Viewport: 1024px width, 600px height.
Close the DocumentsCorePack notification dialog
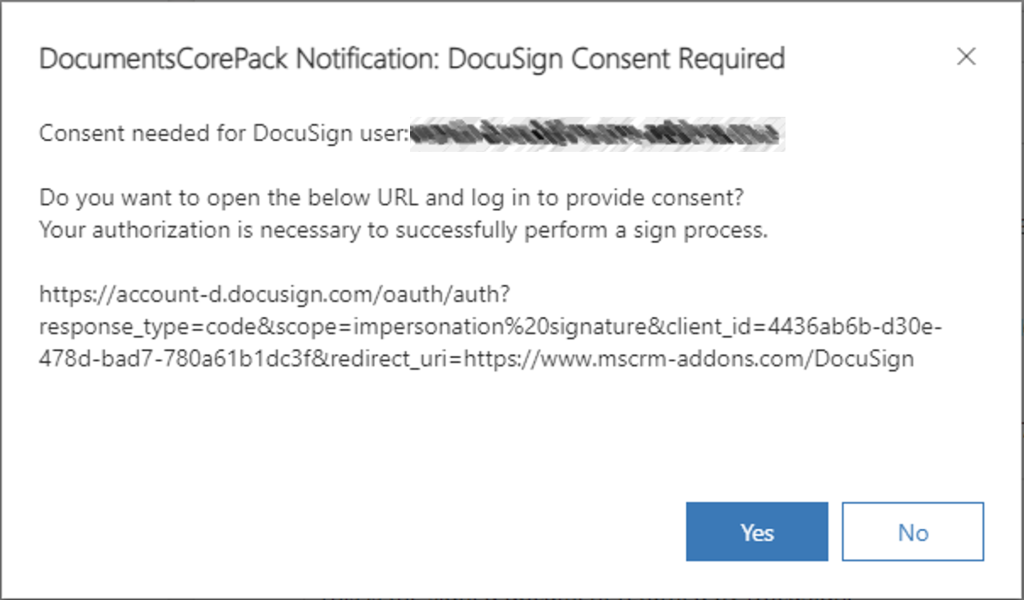pyautogui.click(x=966, y=57)
